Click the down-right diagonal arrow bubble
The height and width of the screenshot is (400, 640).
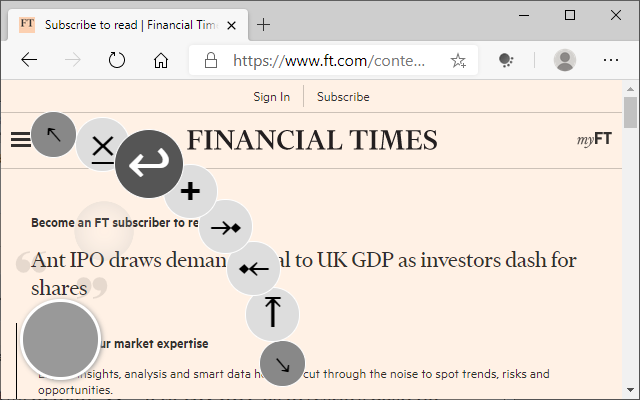[x=282, y=363]
